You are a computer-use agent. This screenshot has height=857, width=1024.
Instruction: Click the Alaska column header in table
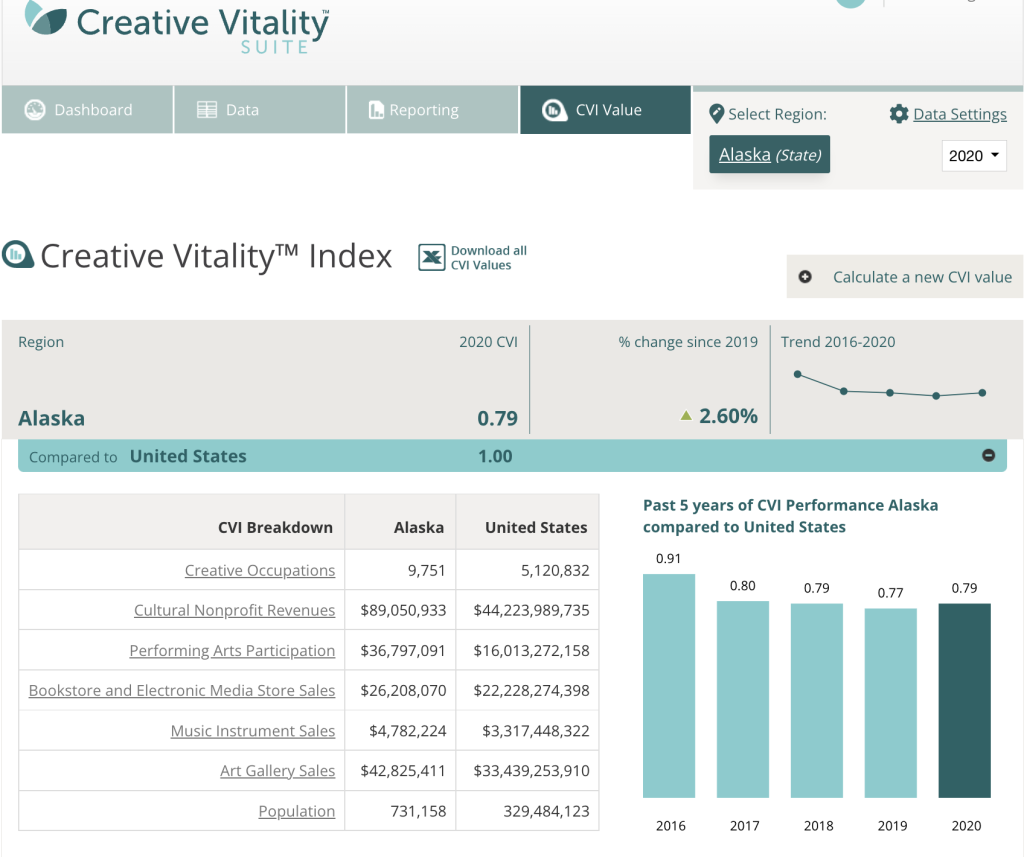click(419, 527)
